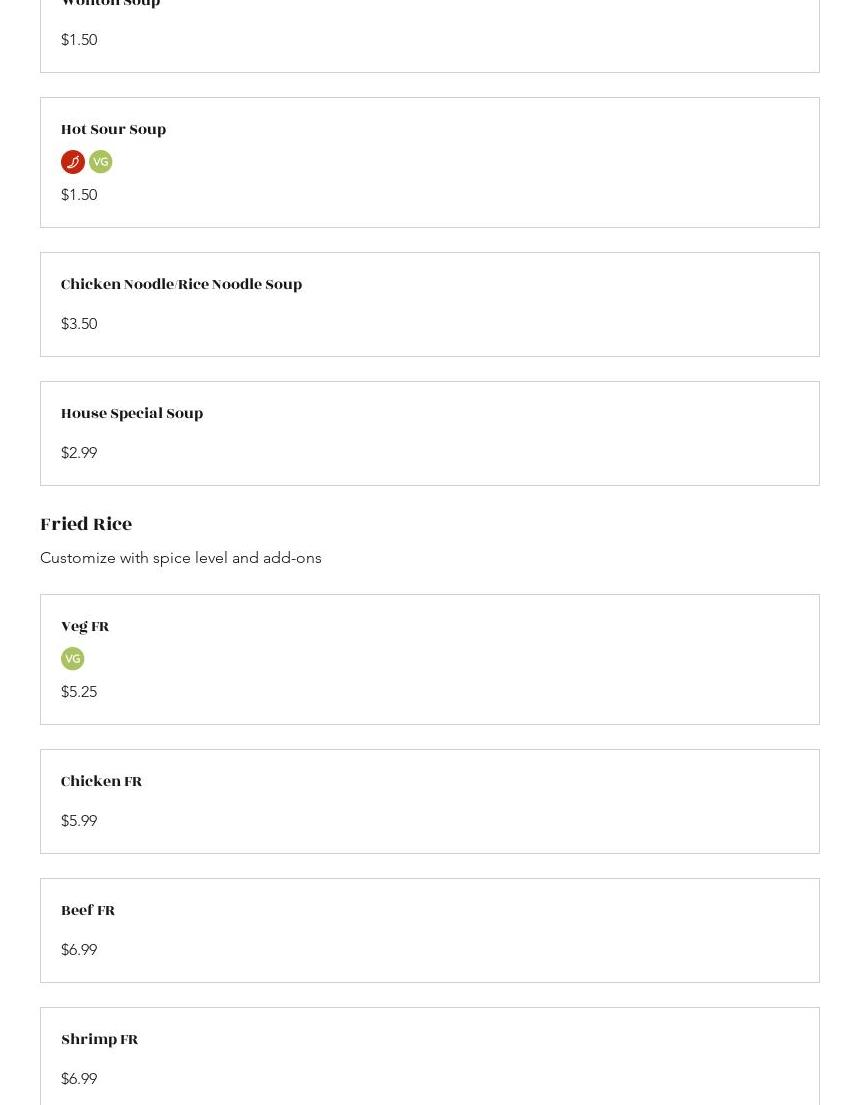Click the $6.99 price of Shrimp FR
Viewport: 845px width, 1105px height.
(x=79, y=1079)
